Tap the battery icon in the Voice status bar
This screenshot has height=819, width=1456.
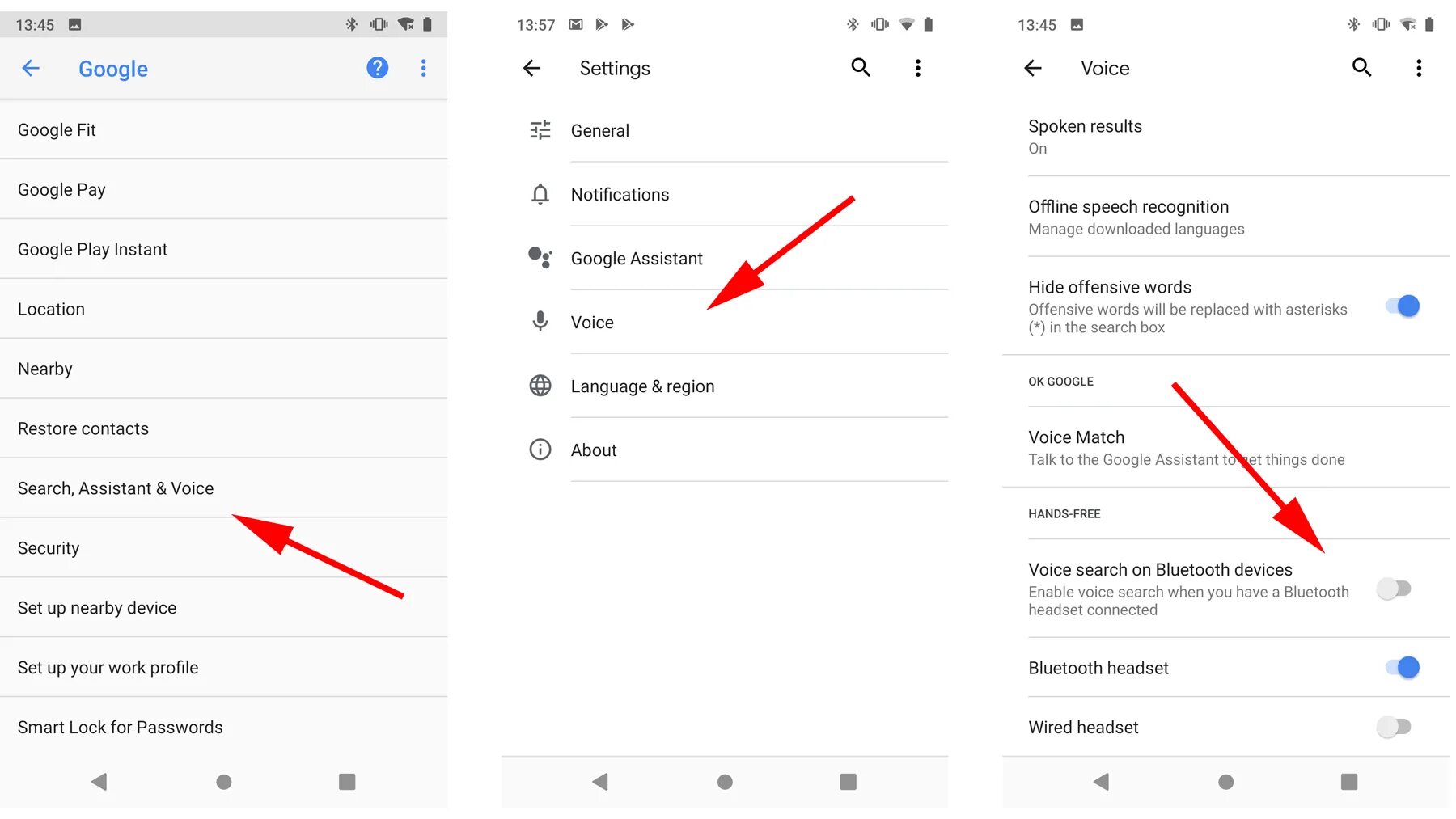[x=1429, y=24]
